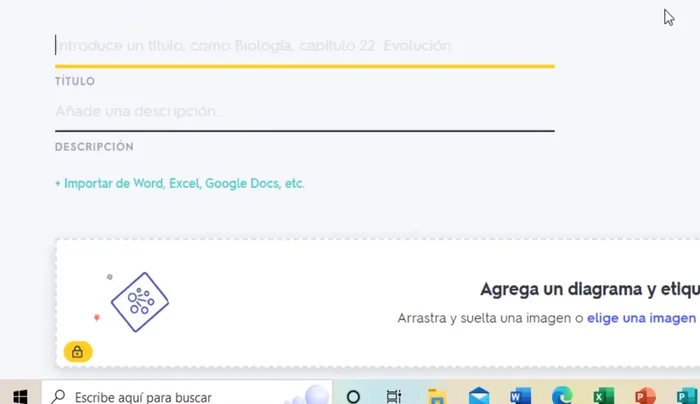Launch Excel from the taskbar

point(604,396)
